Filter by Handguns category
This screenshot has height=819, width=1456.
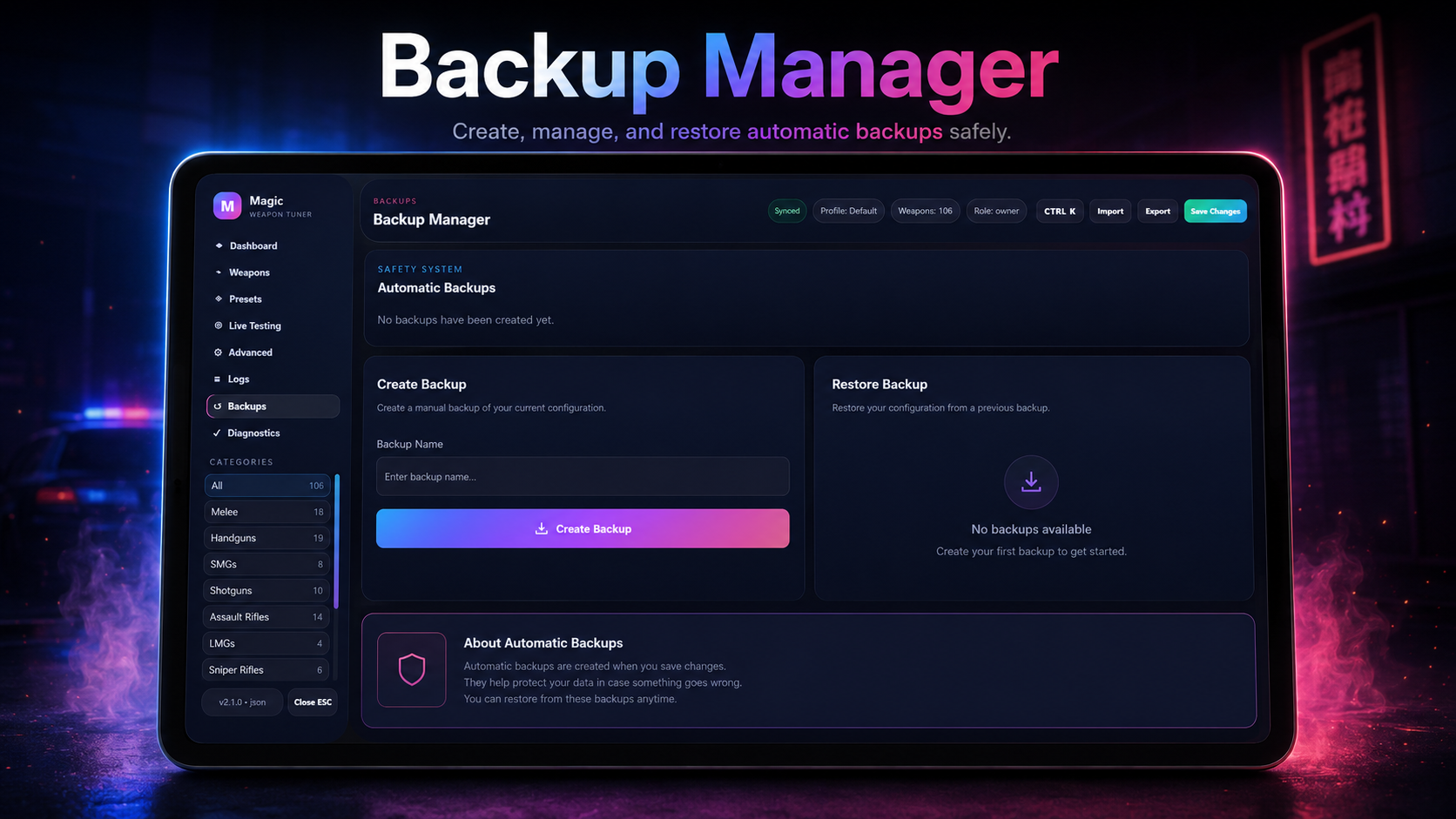[x=266, y=538]
